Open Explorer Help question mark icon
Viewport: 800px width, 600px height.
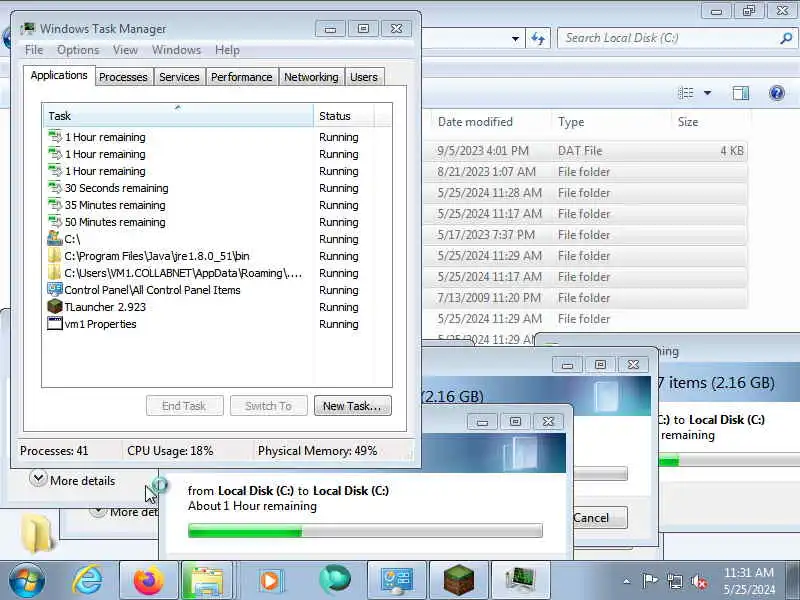click(777, 93)
